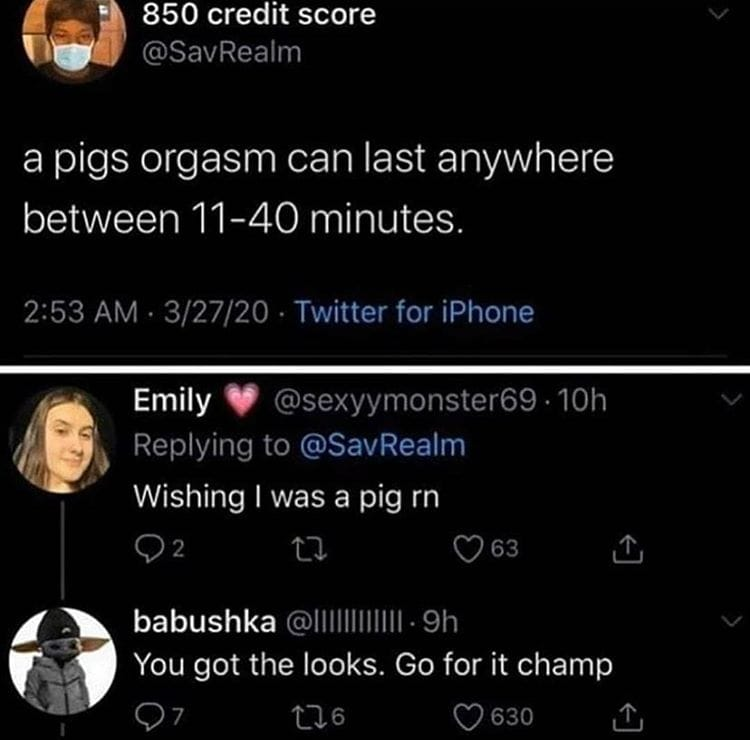750x740 pixels.
Task: Click Emily's profile avatar
Action: [x=60, y=438]
